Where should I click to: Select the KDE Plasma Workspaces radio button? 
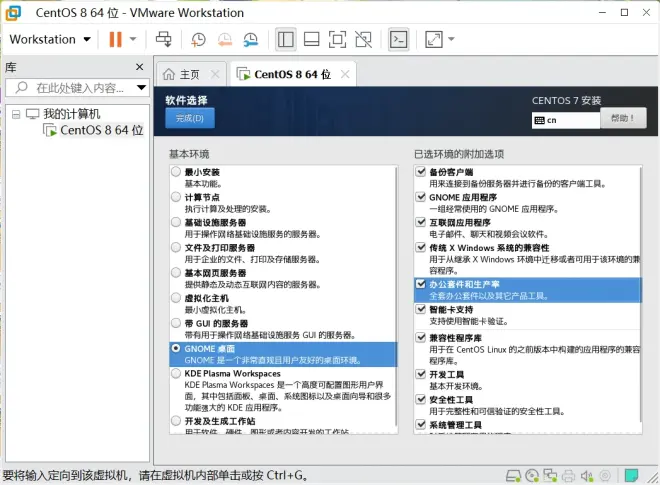point(176,373)
